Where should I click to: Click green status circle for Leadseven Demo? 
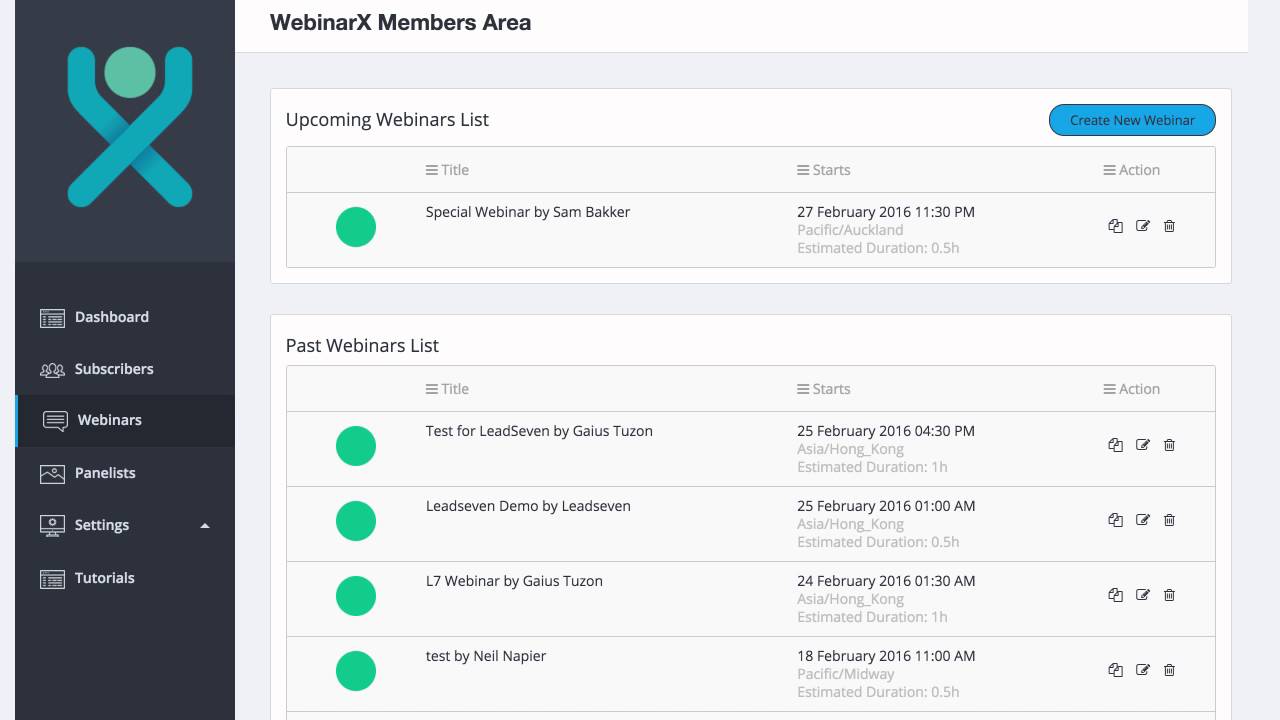pos(356,521)
